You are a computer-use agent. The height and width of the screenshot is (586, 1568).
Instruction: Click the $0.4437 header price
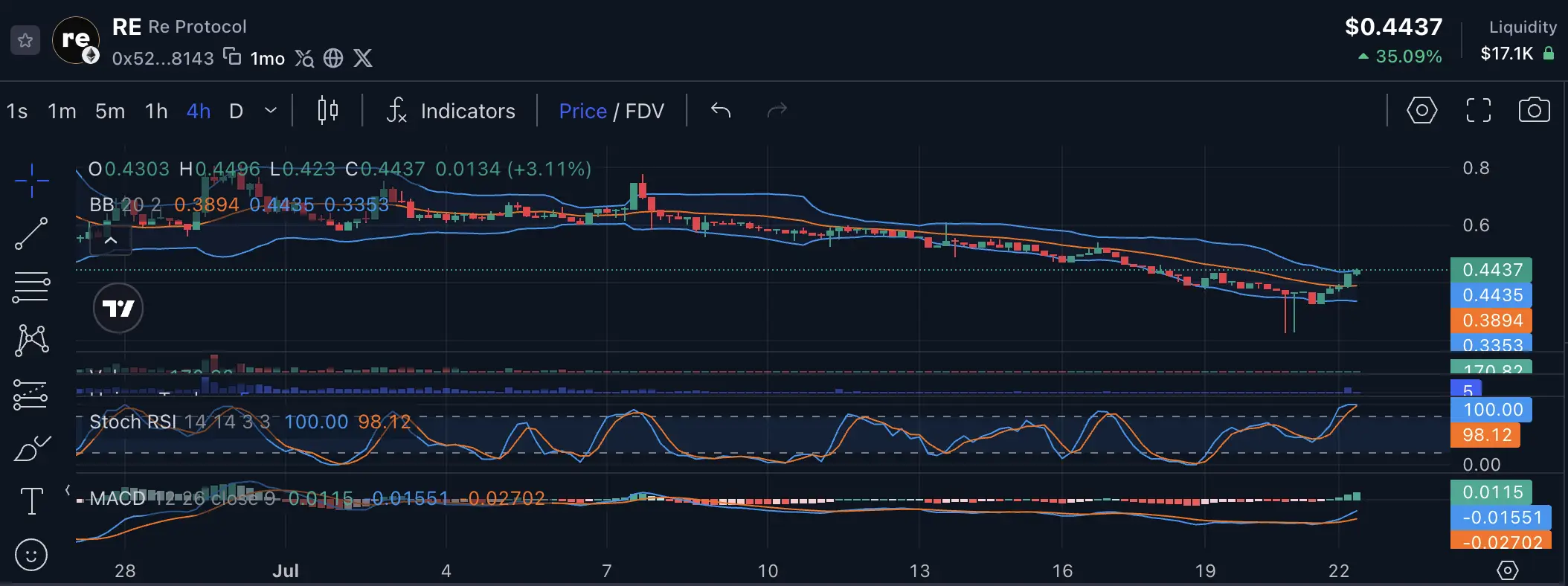pyautogui.click(x=1393, y=28)
